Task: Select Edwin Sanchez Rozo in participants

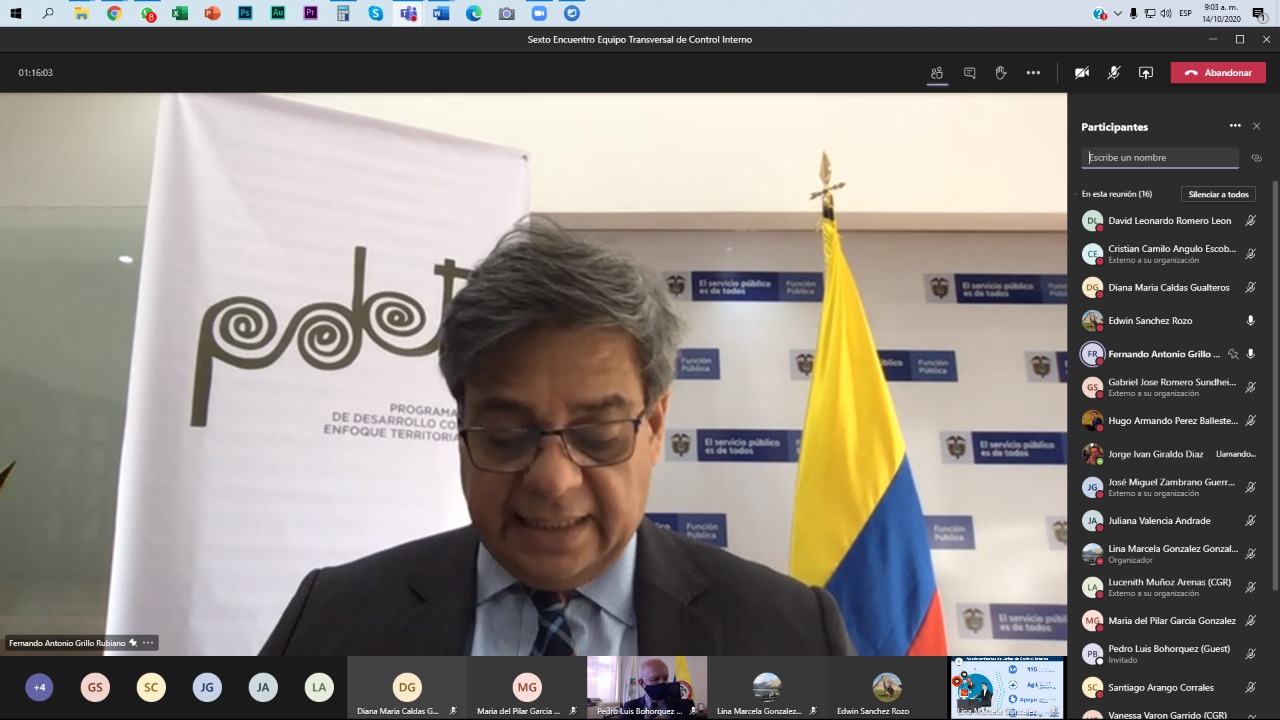Action: [1150, 321]
